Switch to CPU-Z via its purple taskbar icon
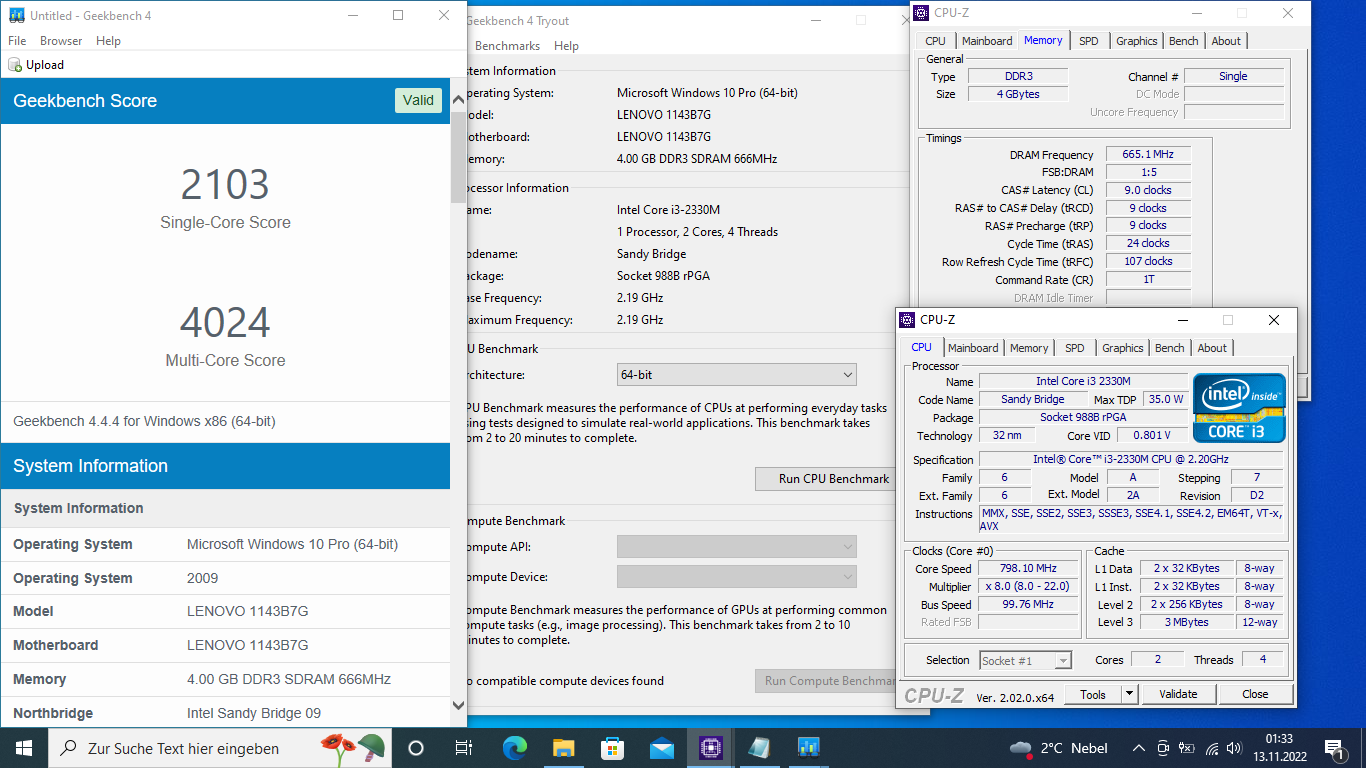 pyautogui.click(x=711, y=748)
